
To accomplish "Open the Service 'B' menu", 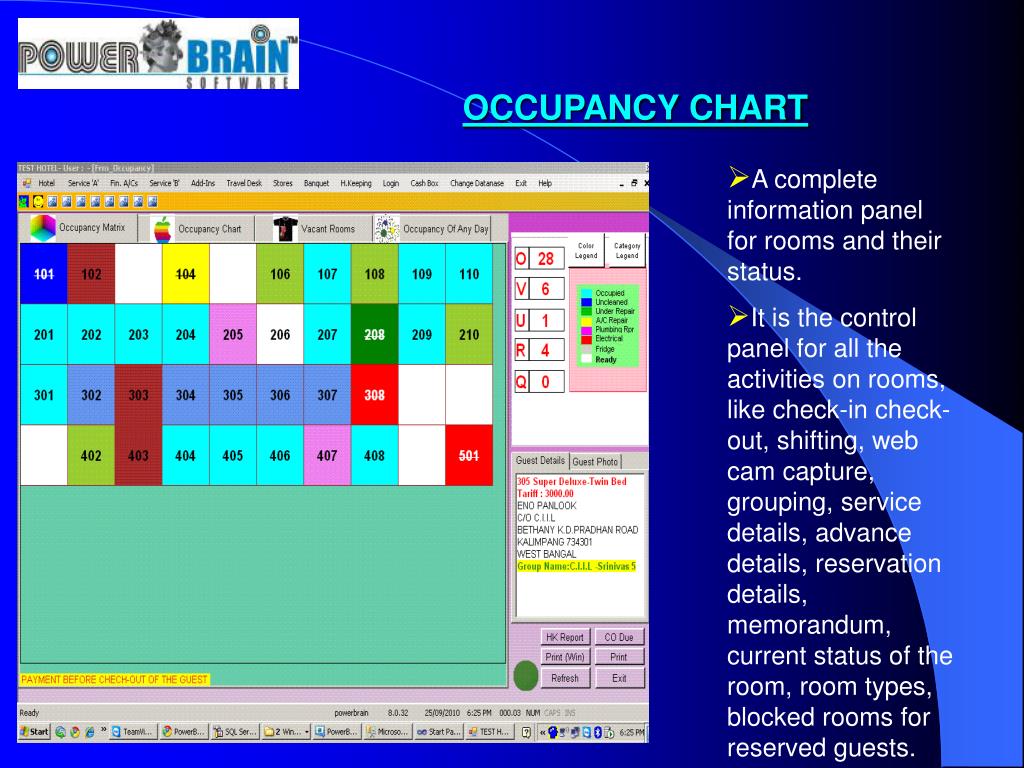I will [x=165, y=184].
